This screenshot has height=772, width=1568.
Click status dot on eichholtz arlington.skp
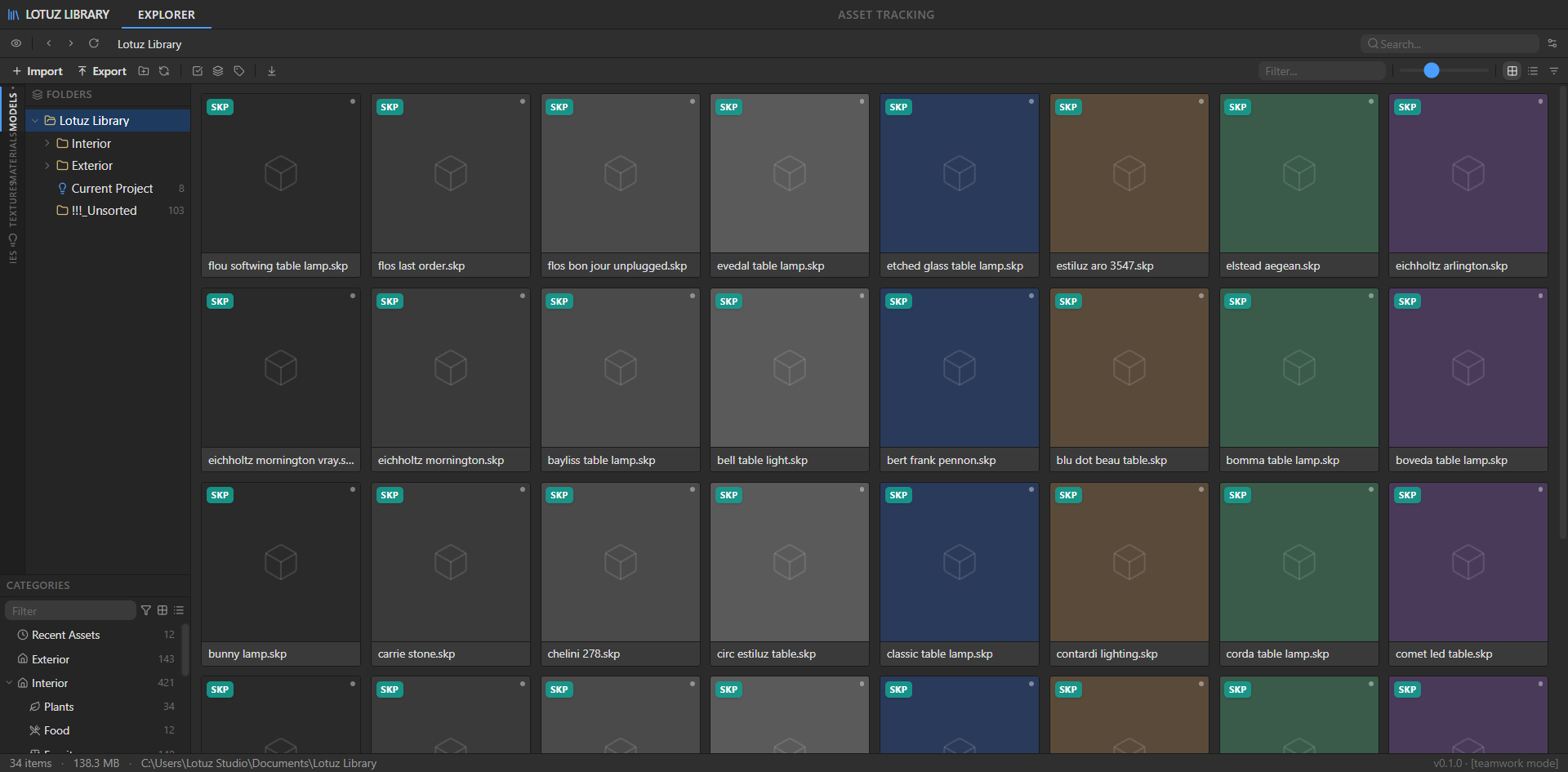pos(1540,101)
